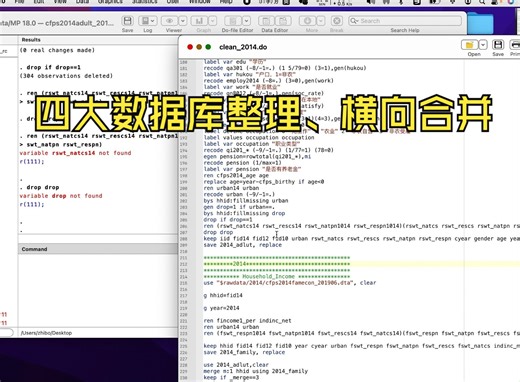Click '. drop if drop==1' in Results
Screen dimensions: 520x382
tap(50, 67)
